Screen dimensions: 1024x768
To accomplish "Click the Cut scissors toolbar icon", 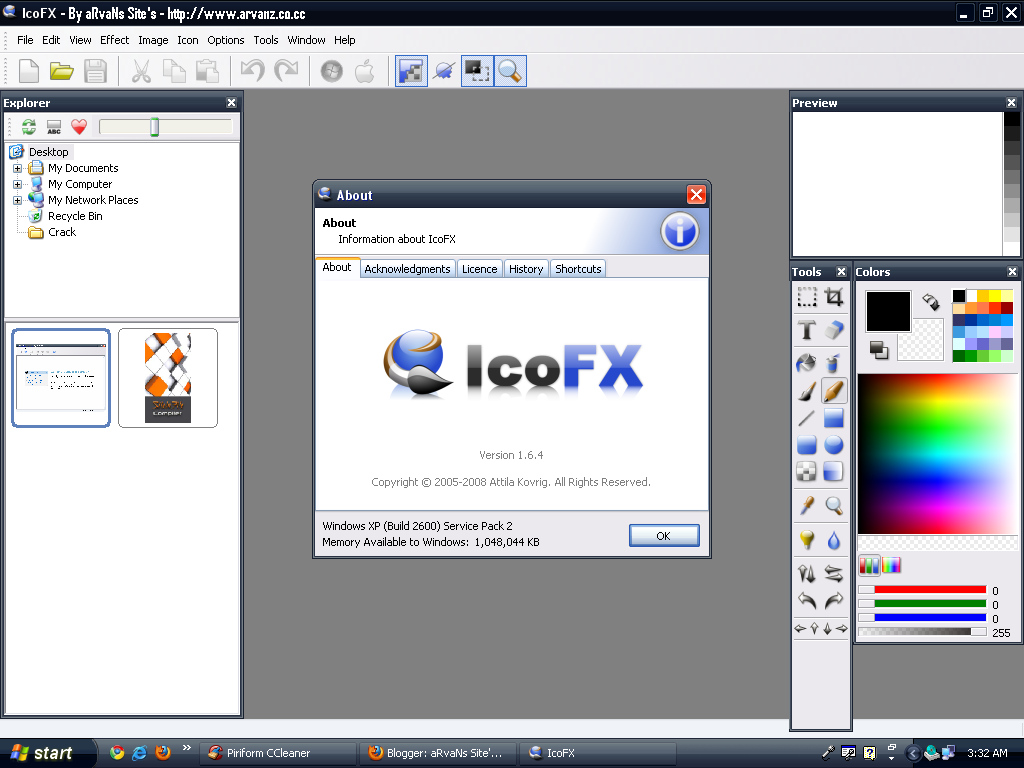I will 140,71.
